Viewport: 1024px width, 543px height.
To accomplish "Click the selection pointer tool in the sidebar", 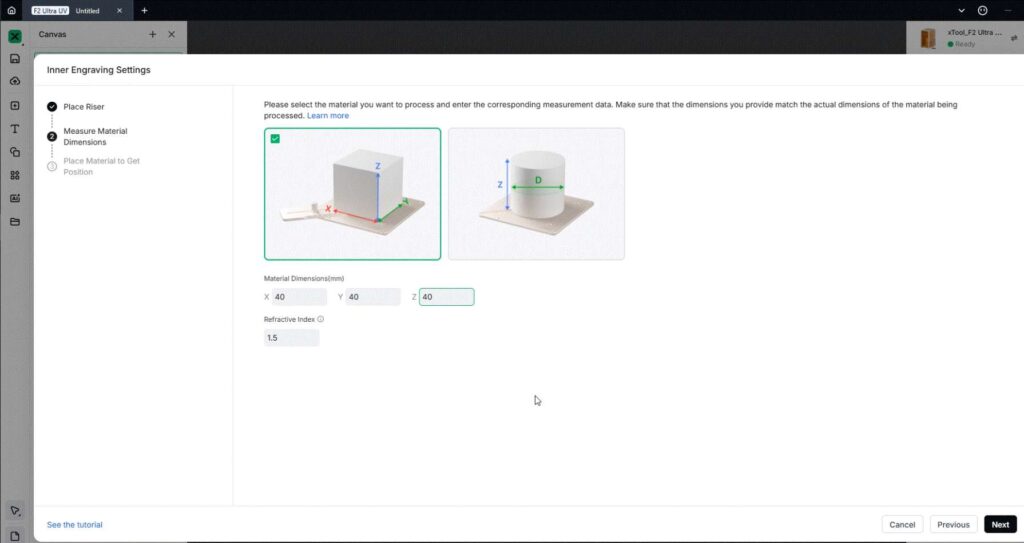I will (x=15, y=511).
